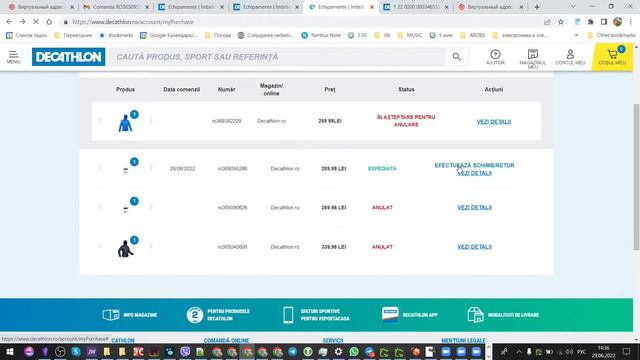Go back in browser history
The image size is (640, 360).
pyautogui.click(x=9, y=22)
